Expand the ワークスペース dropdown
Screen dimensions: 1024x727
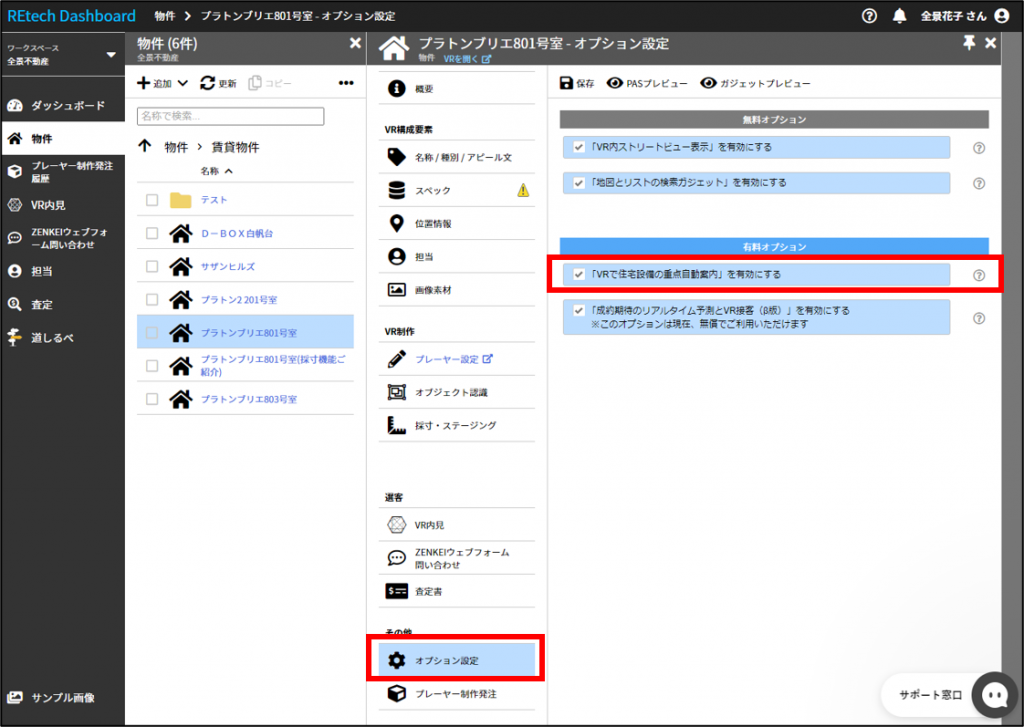[111, 55]
